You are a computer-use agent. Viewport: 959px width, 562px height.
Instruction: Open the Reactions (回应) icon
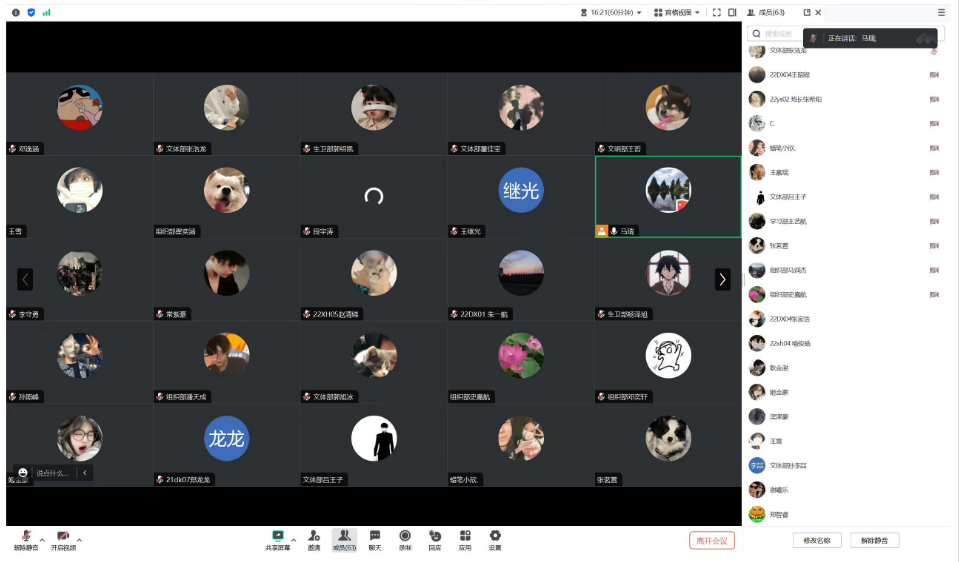435,536
